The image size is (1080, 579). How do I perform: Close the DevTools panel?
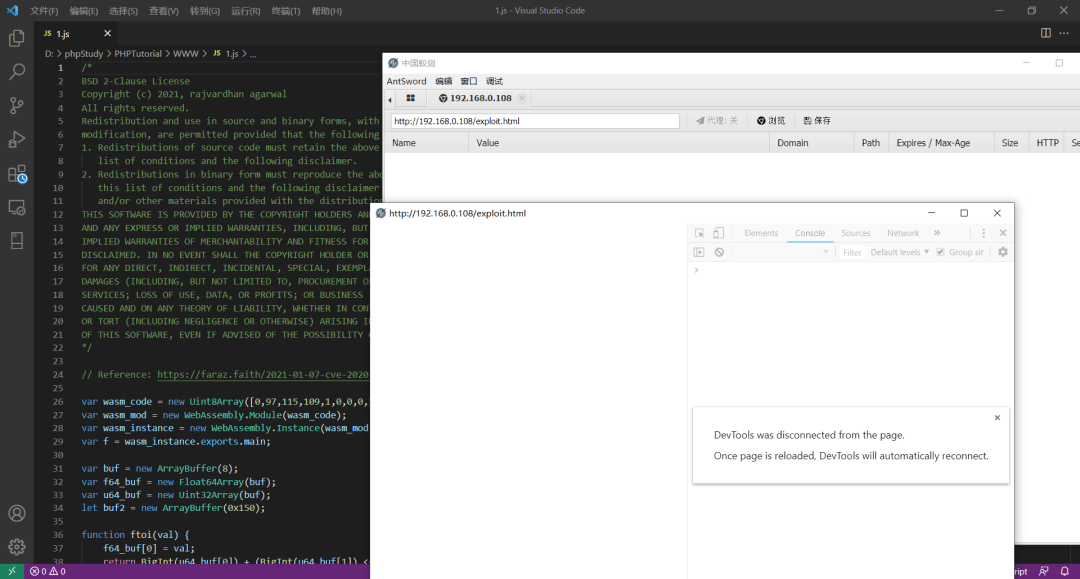(x=1003, y=233)
